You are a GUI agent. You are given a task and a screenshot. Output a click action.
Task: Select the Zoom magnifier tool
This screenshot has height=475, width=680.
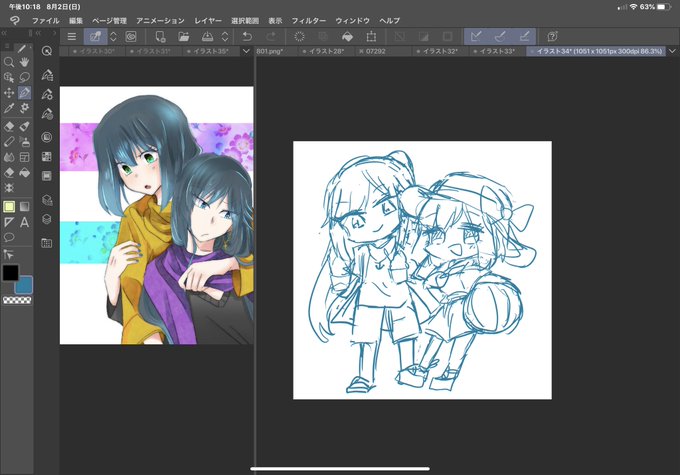[x=9, y=62]
